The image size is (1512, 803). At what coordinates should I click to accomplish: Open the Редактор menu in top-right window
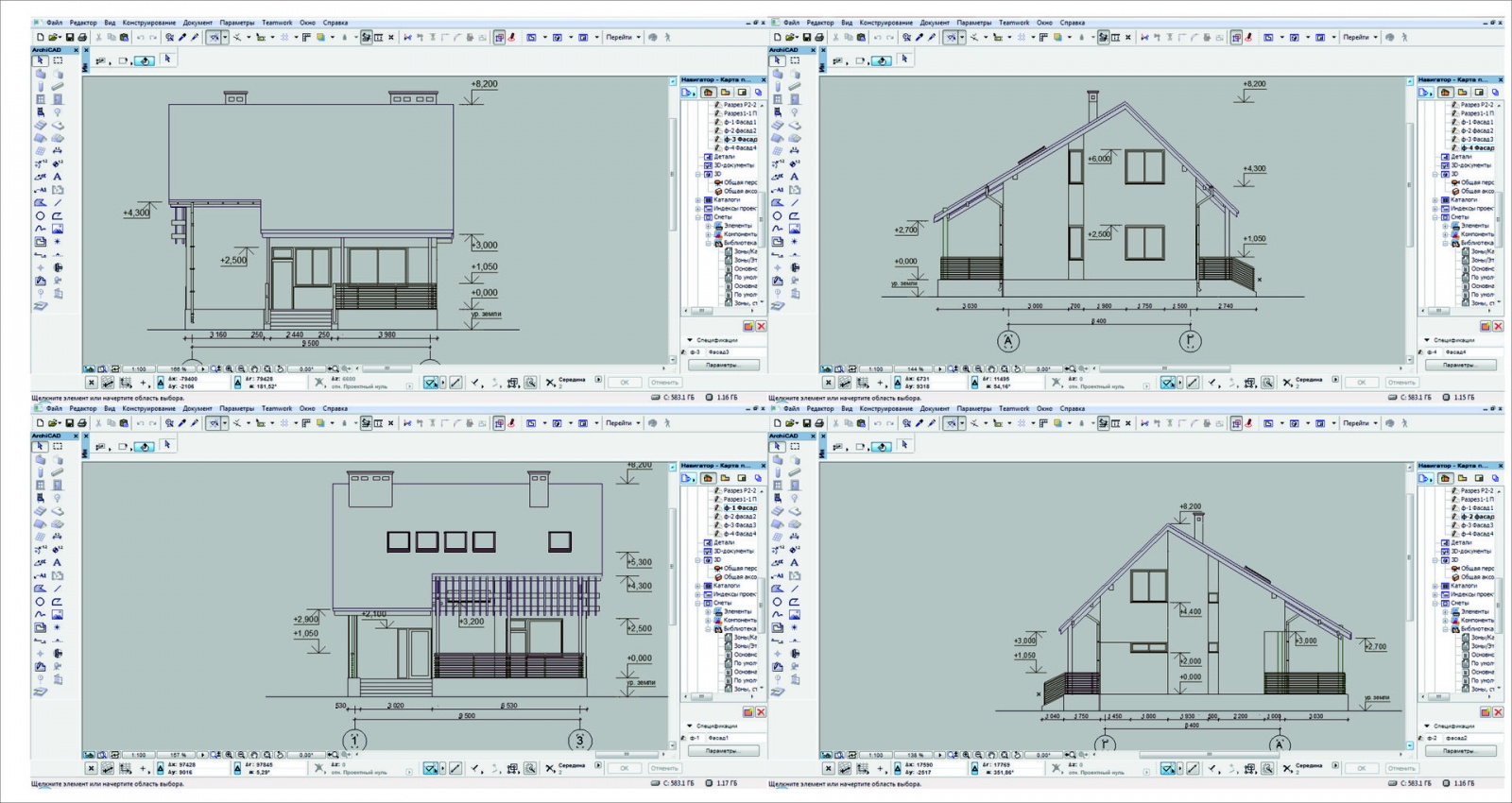820,23
